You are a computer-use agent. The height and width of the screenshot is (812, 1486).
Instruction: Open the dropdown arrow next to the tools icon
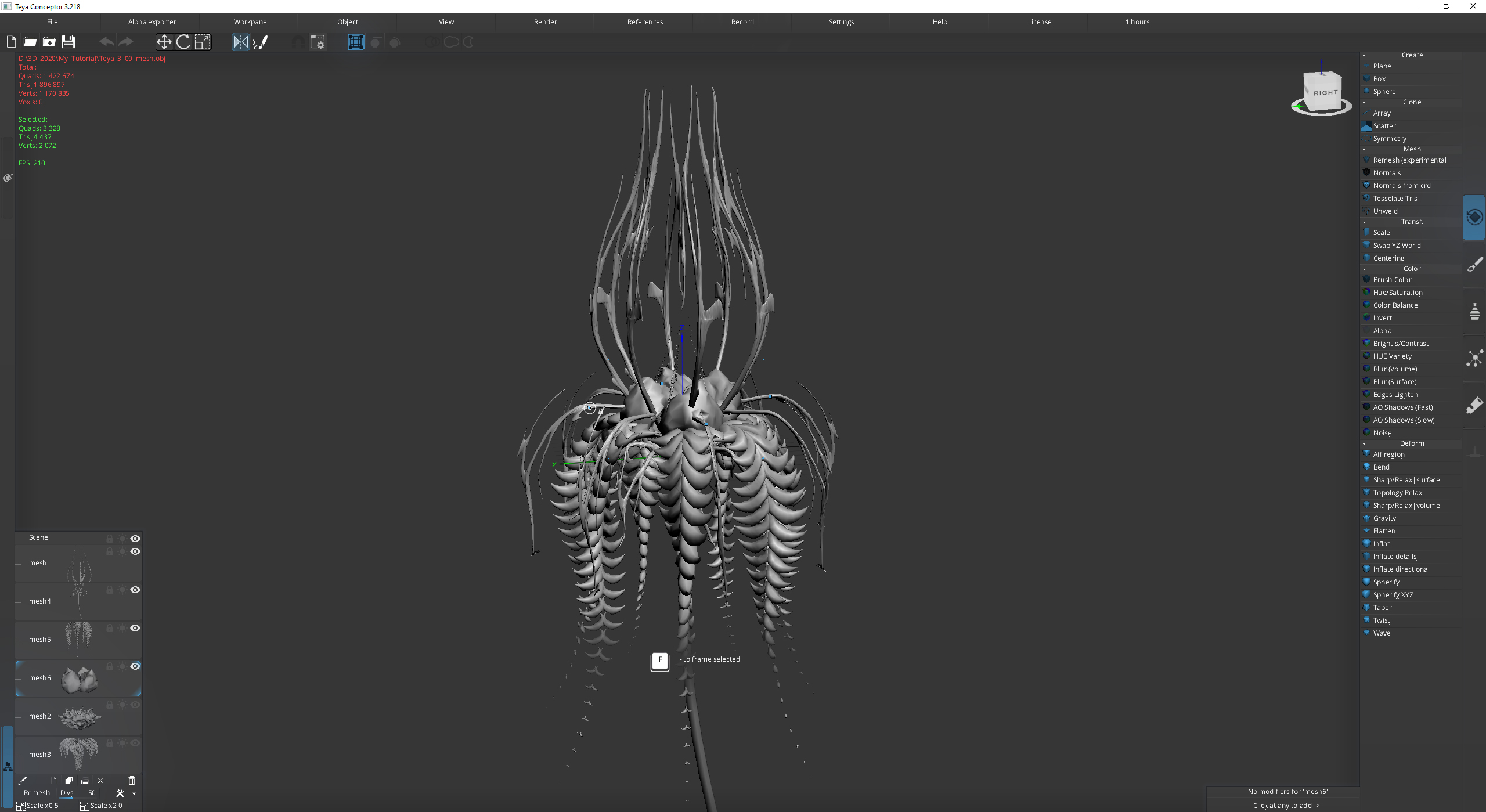134,793
